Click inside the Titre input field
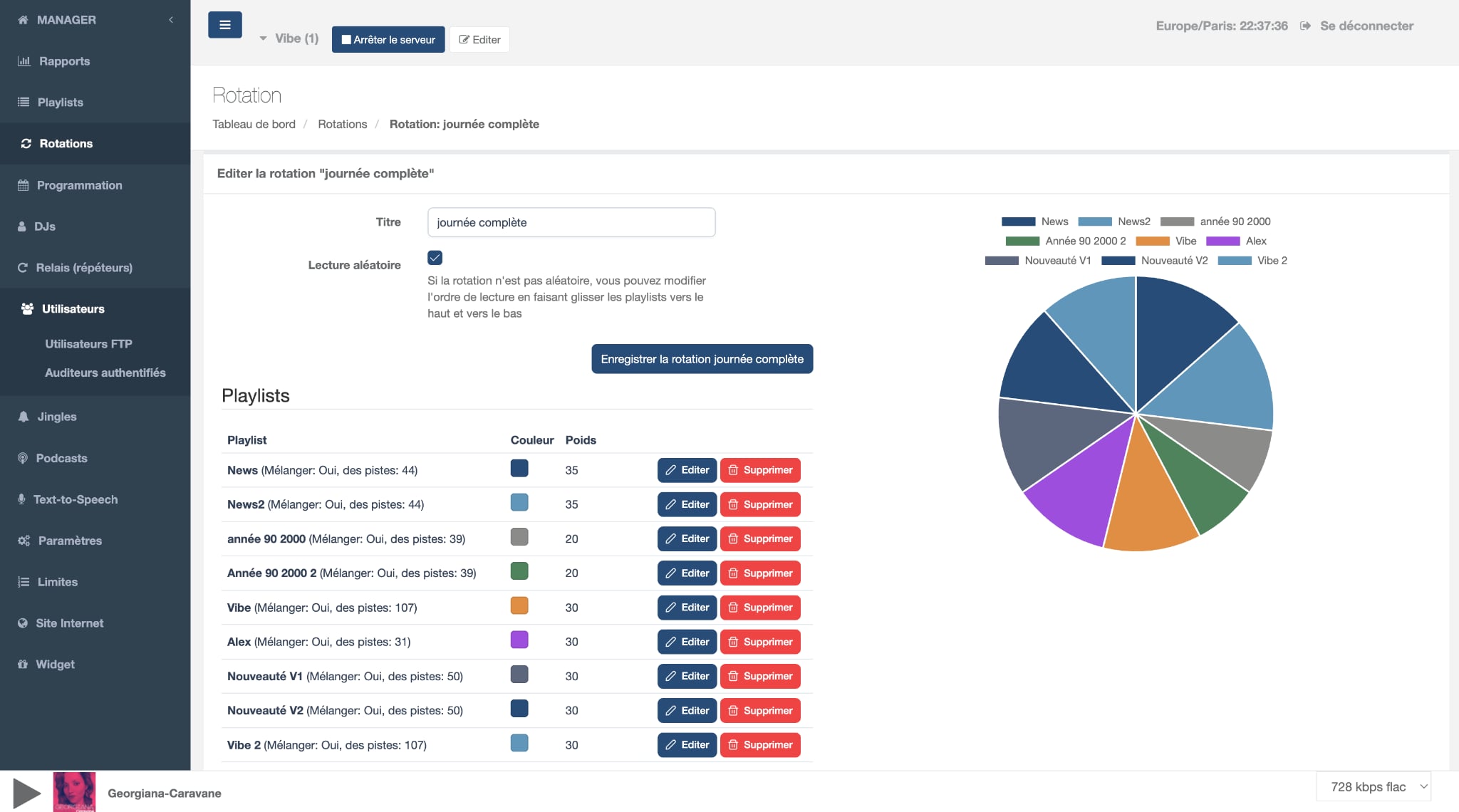Image resolution: width=1459 pixels, height=812 pixels. [x=570, y=222]
